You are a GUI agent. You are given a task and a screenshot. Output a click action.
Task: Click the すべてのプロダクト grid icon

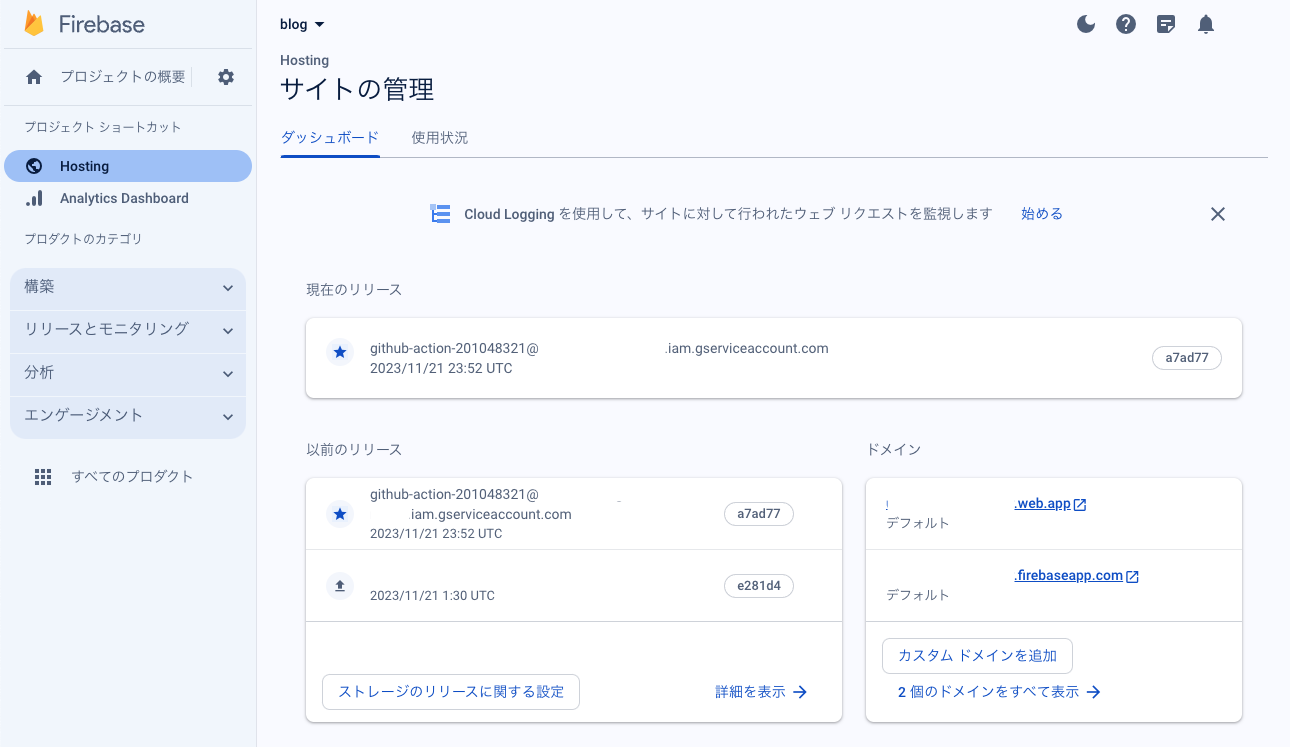[43, 477]
